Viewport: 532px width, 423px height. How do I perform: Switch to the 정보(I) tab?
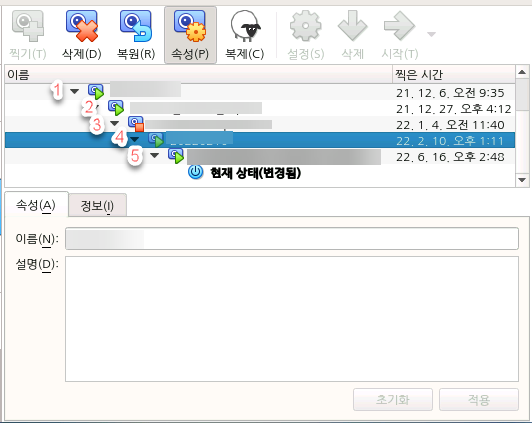(97, 206)
